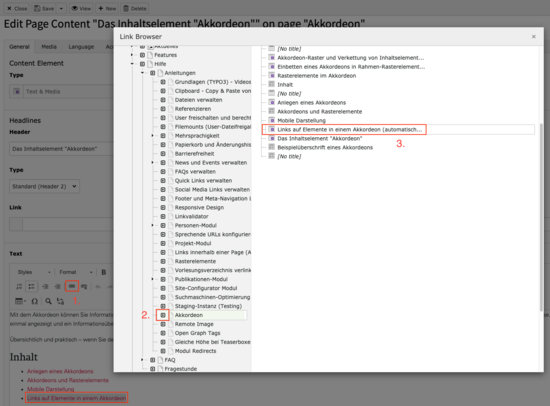Click the unlink icon in editor toolbar
Screen dimensions: 550x406
click(x=84, y=287)
